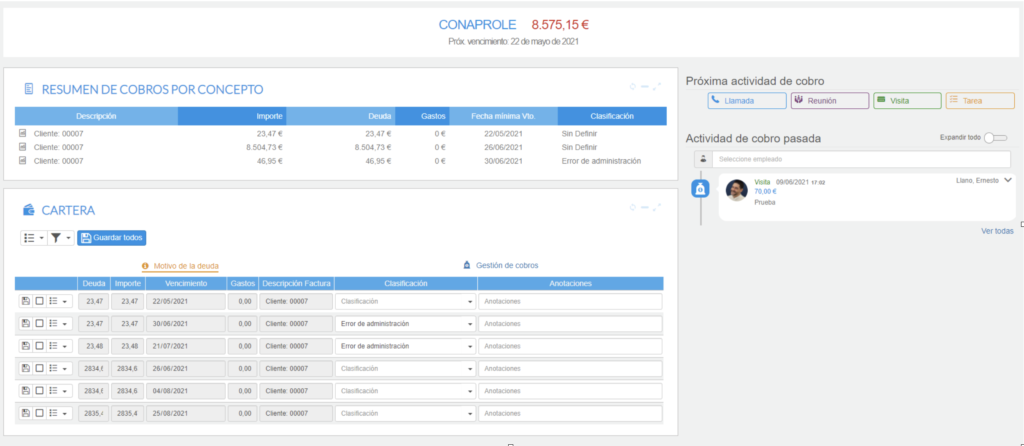The height and width of the screenshot is (446, 1024).
Task: Open document icon of 46,95 € summary row
Action: tap(23, 161)
